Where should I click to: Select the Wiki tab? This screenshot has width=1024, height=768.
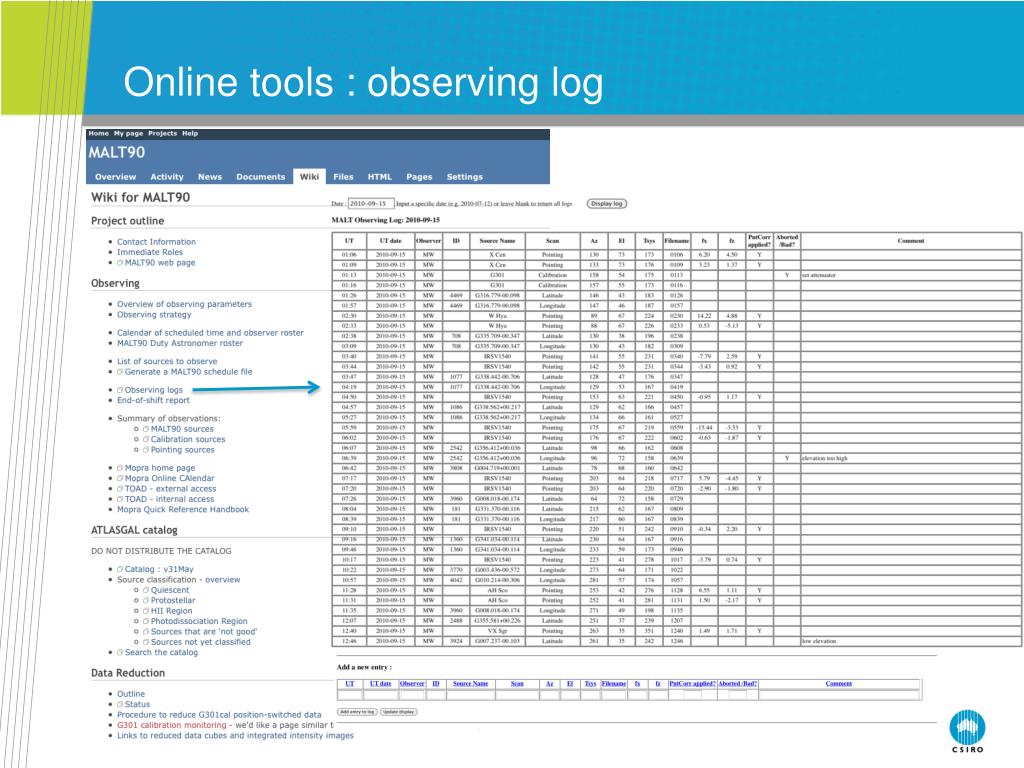309,176
